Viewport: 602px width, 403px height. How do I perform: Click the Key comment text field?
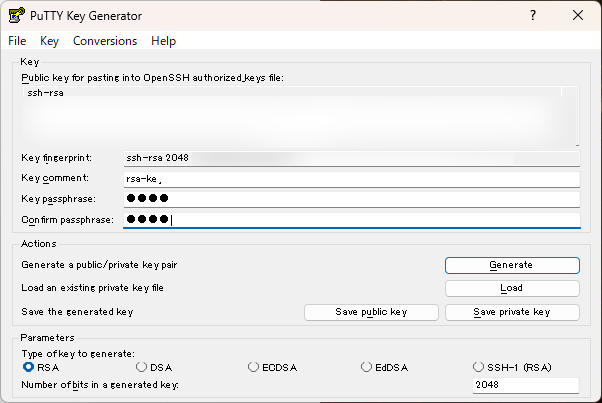350,179
